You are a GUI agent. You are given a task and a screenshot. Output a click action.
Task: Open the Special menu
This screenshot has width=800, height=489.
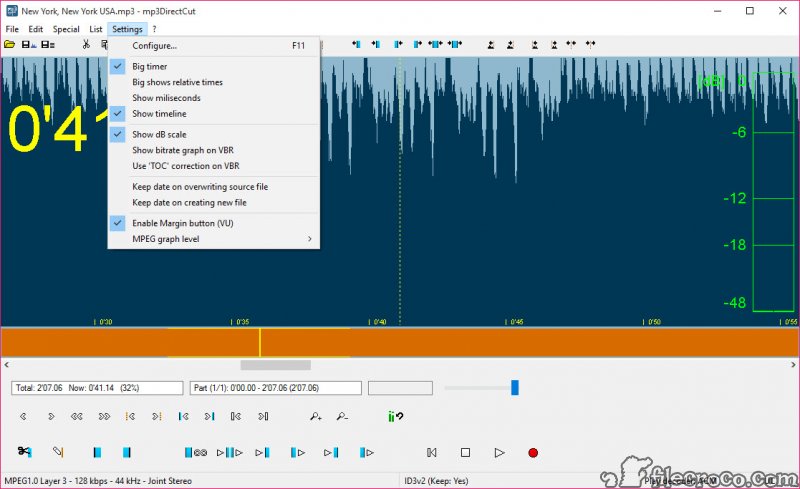click(66, 29)
